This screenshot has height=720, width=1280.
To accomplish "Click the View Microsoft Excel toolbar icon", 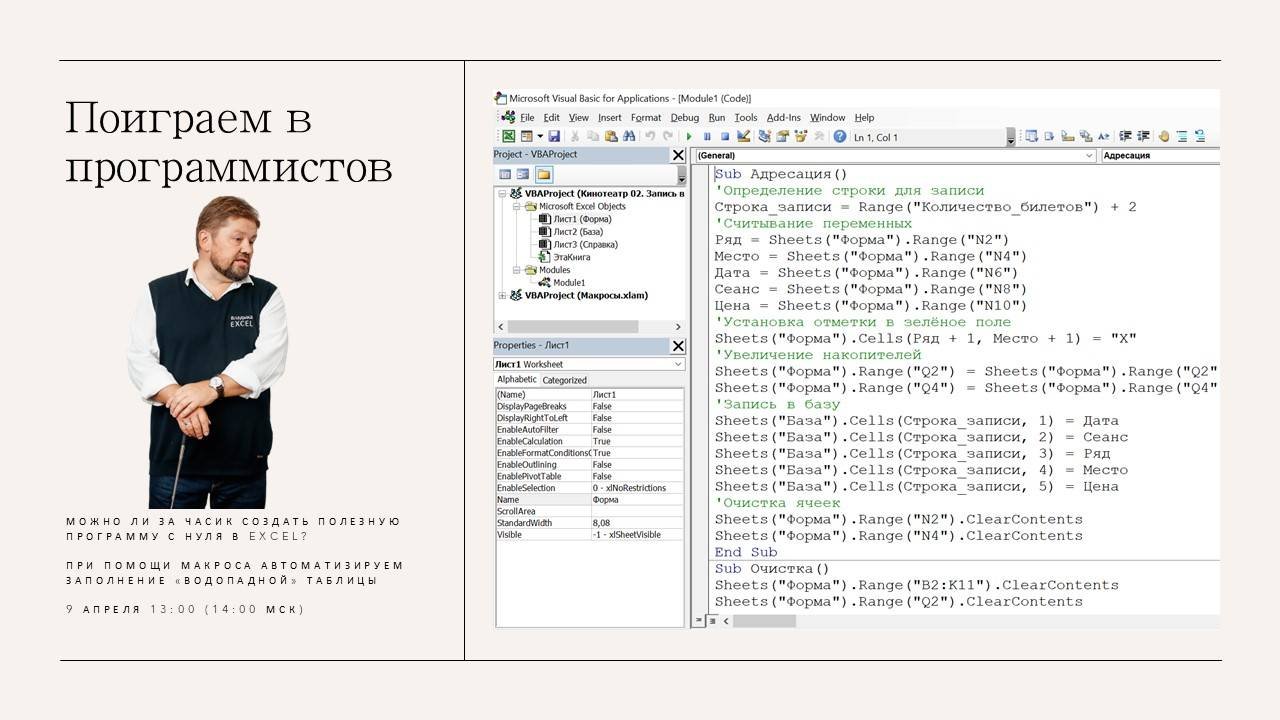I will click(508, 137).
